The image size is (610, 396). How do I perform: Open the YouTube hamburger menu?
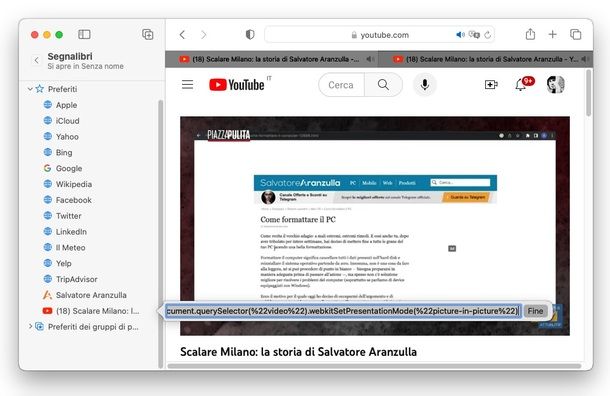point(188,84)
